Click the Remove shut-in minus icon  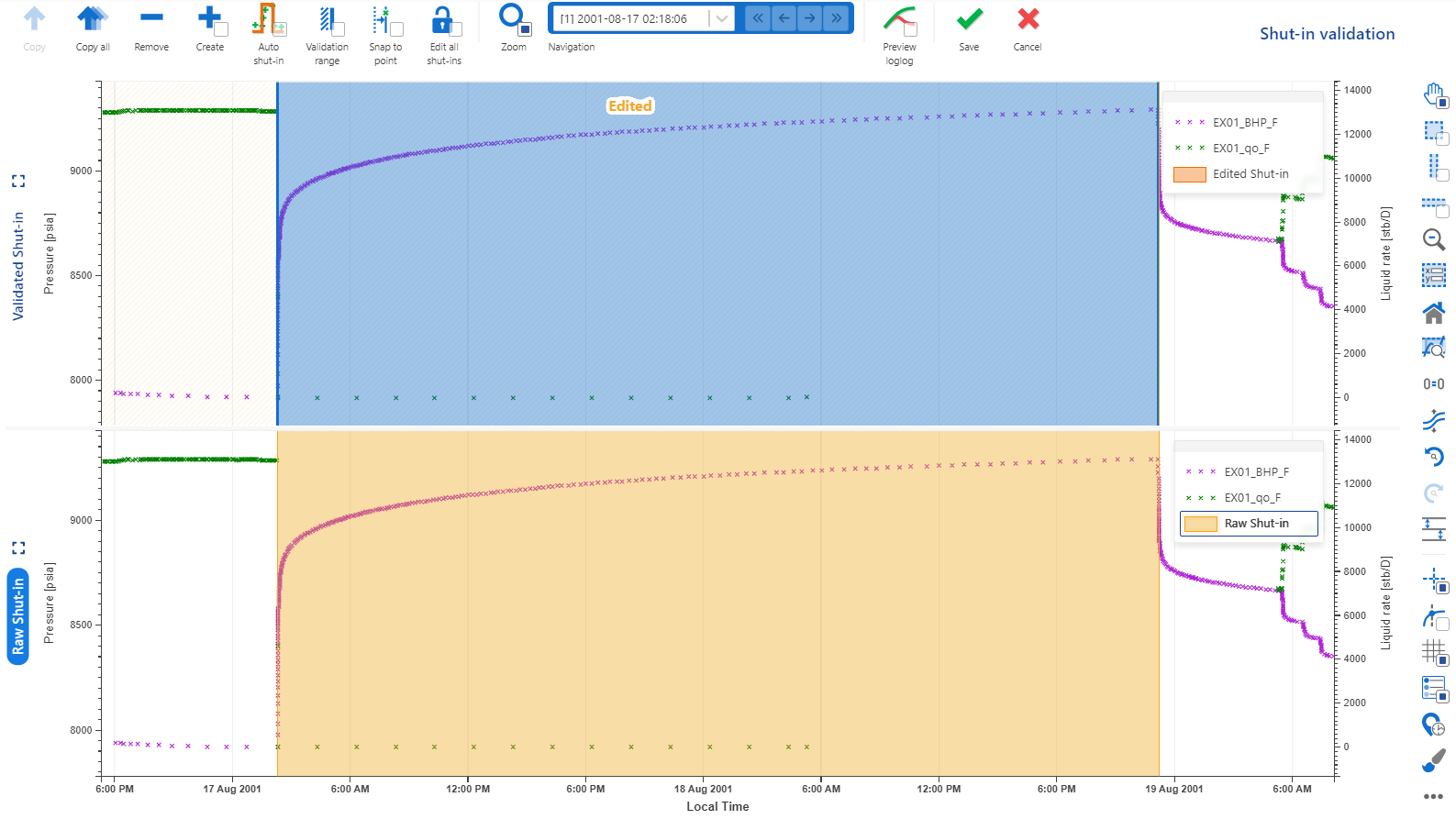point(151,17)
